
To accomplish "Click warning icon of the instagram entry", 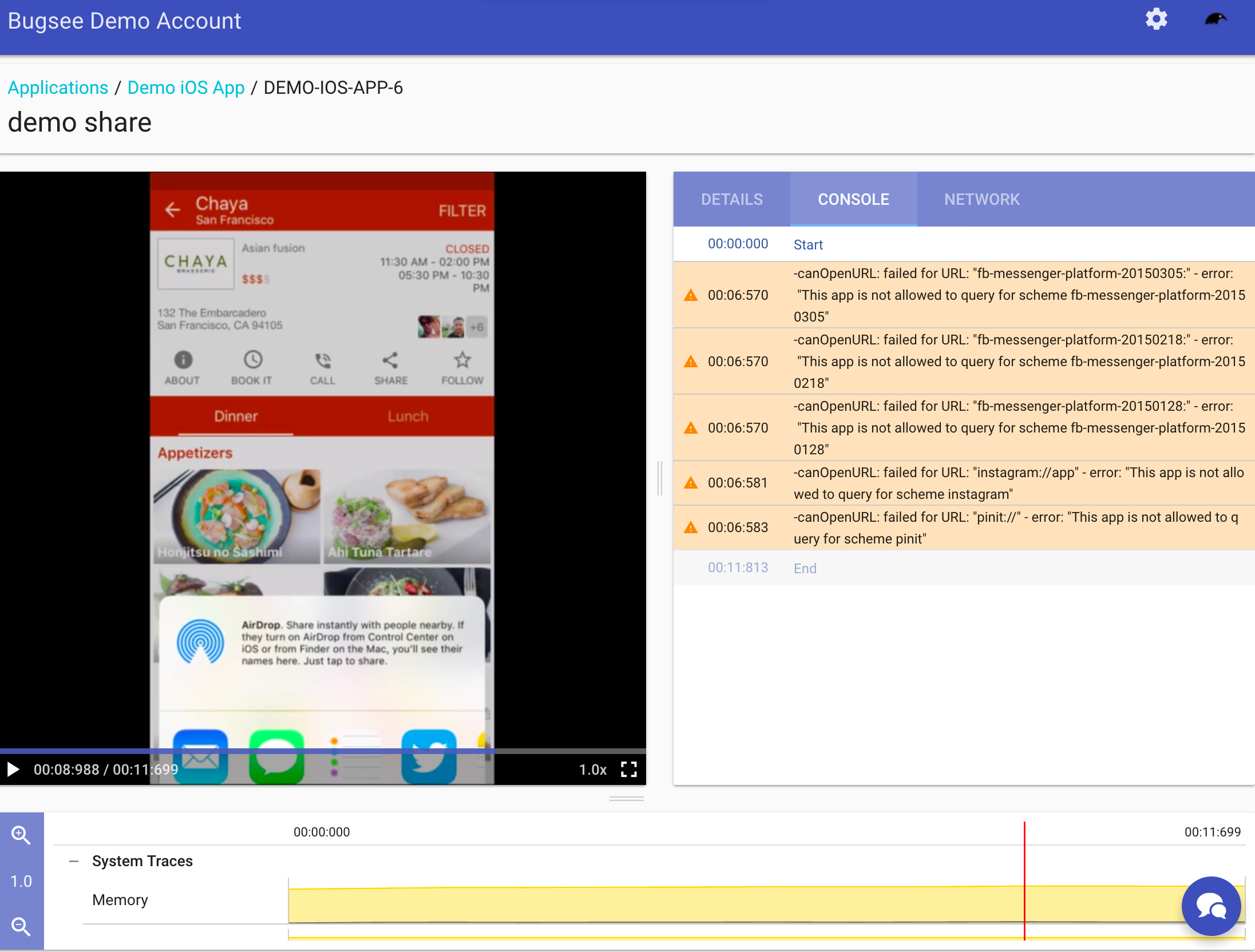I will point(691,483).
